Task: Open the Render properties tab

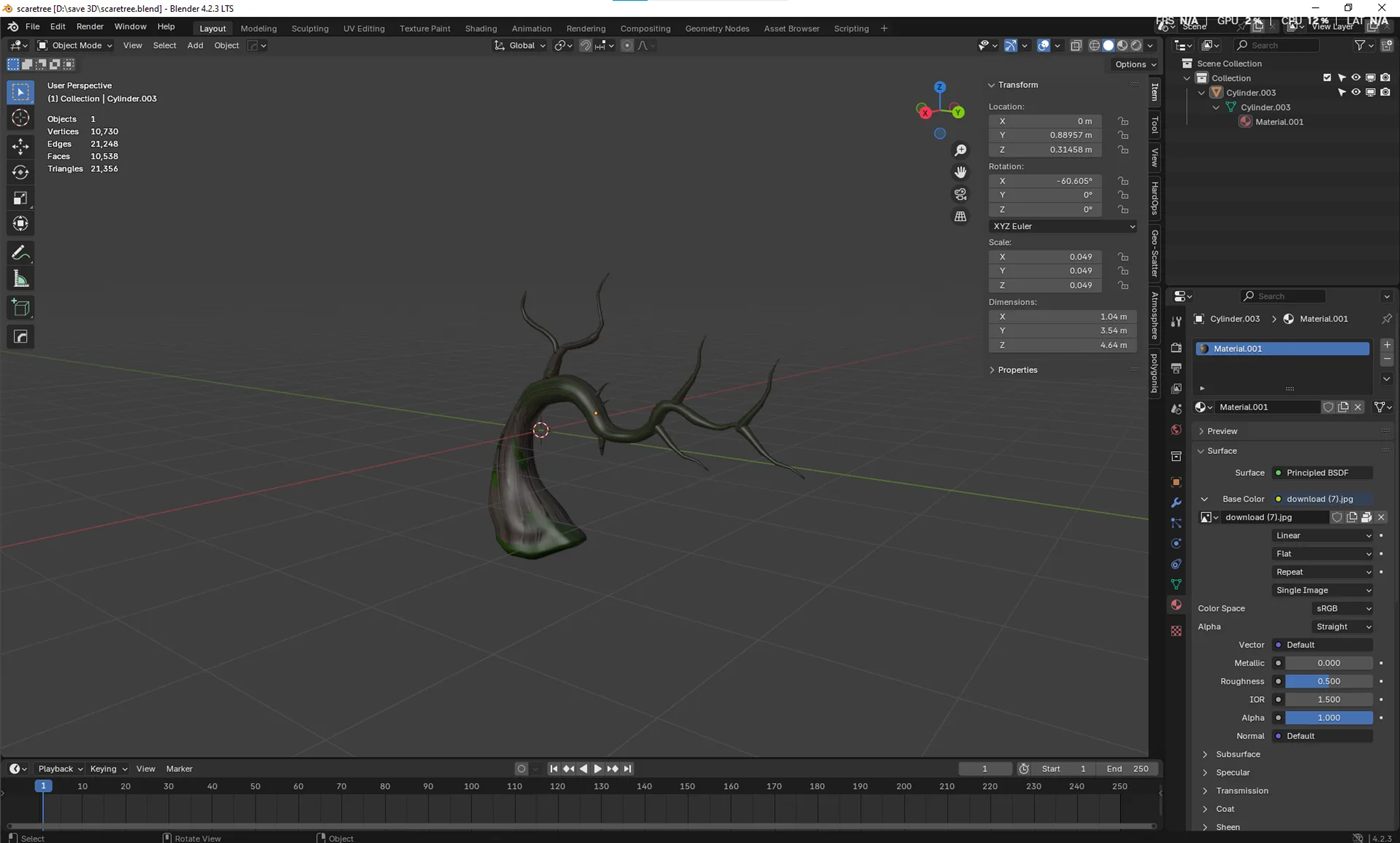Action: click(x=1176, y=347)
